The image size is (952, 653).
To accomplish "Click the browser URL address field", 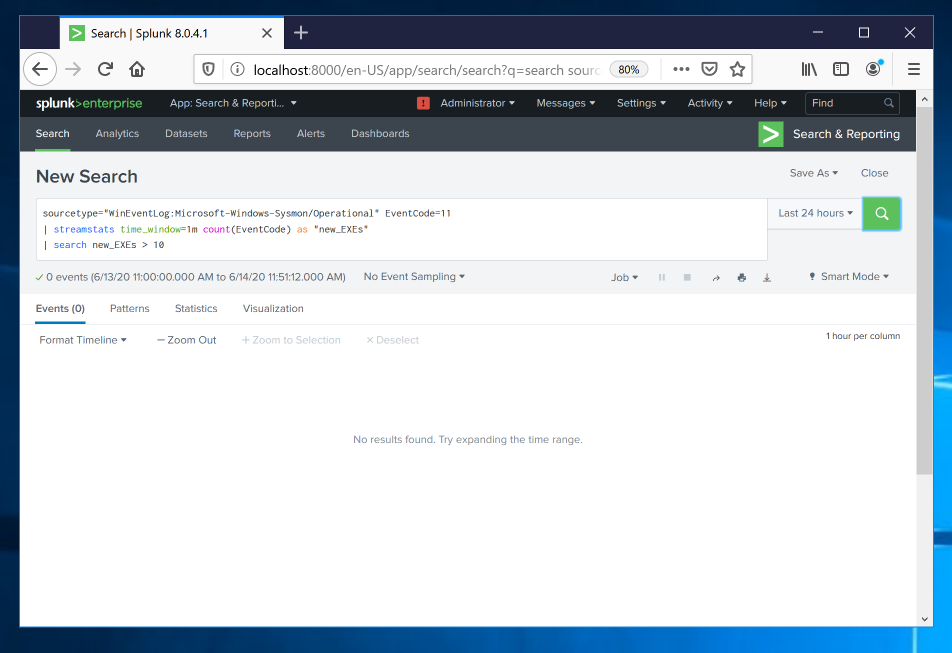I will [426, 70].
